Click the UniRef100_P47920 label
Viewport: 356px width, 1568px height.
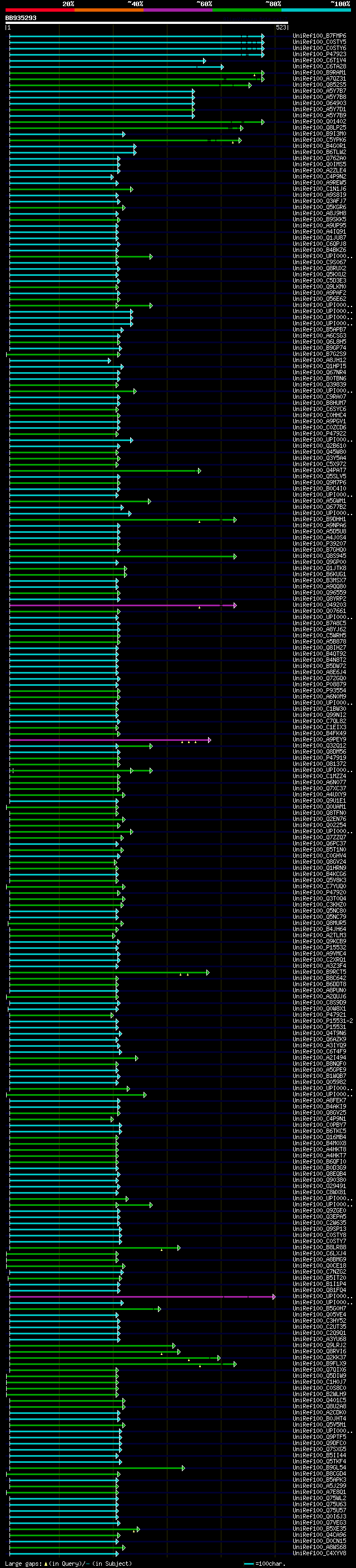319,892
